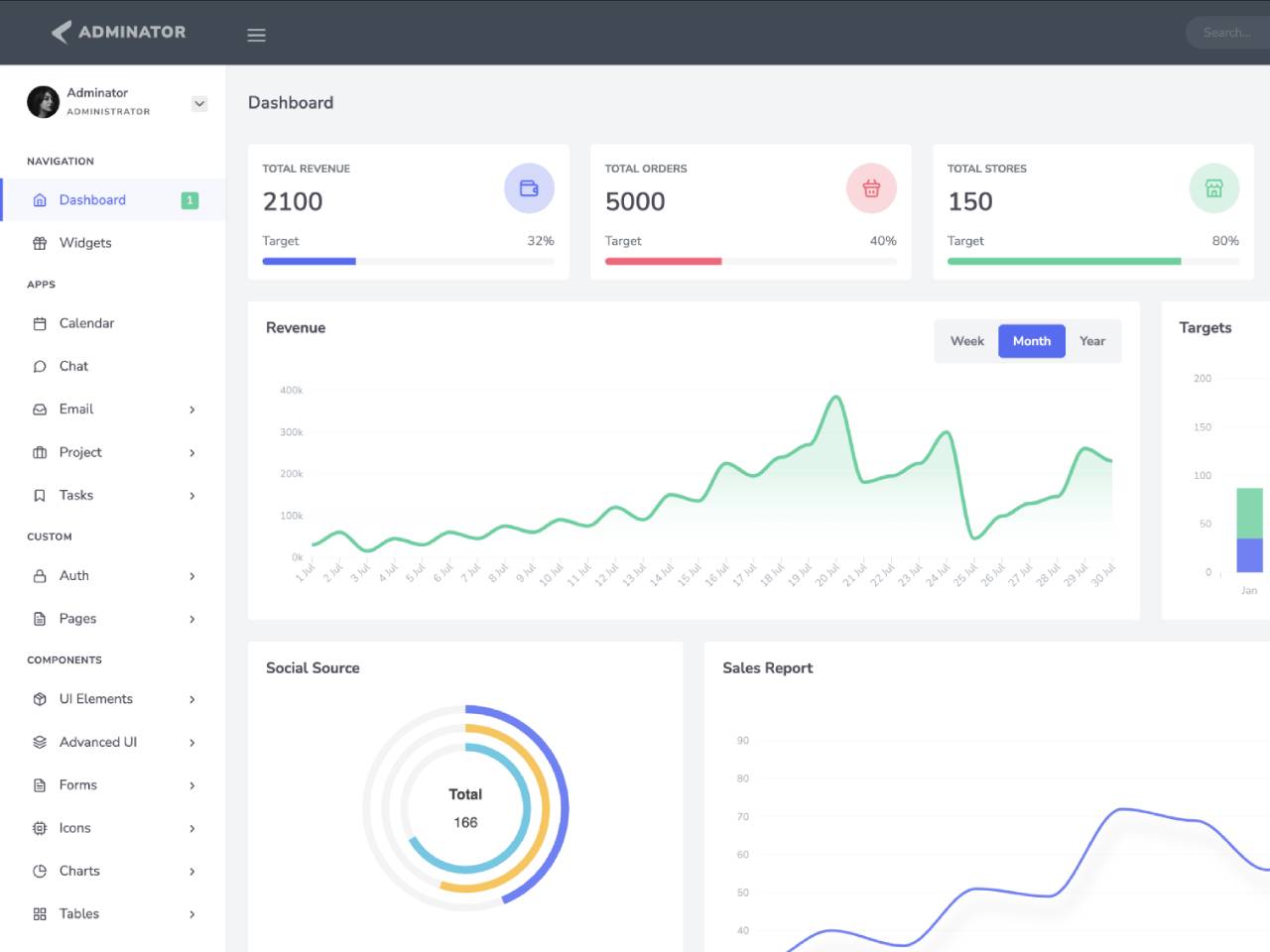Open the Adminator profile dropdown arrow

(199, 103)
